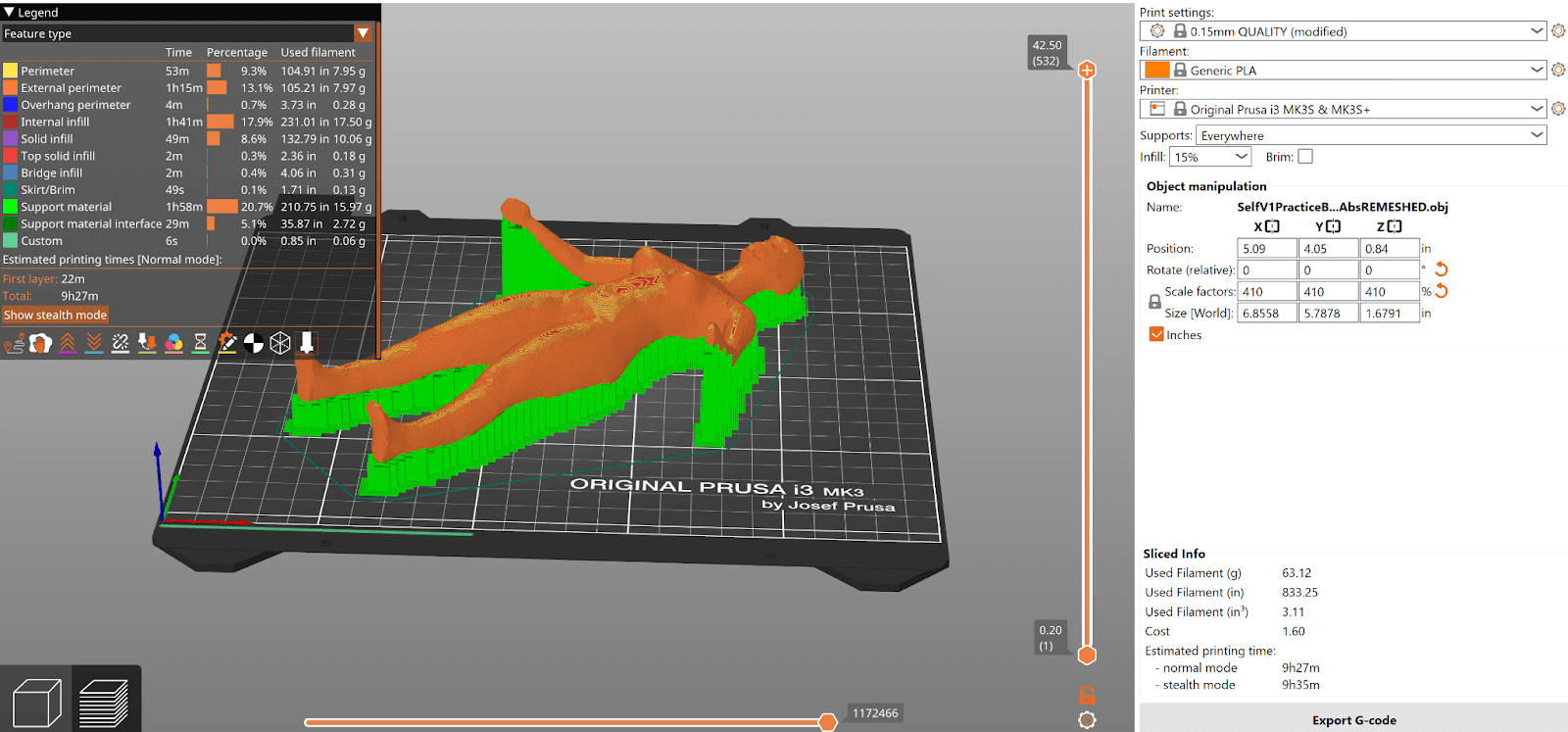Toggle travel moves visibility icon in legend

click(x=14, y=343)
